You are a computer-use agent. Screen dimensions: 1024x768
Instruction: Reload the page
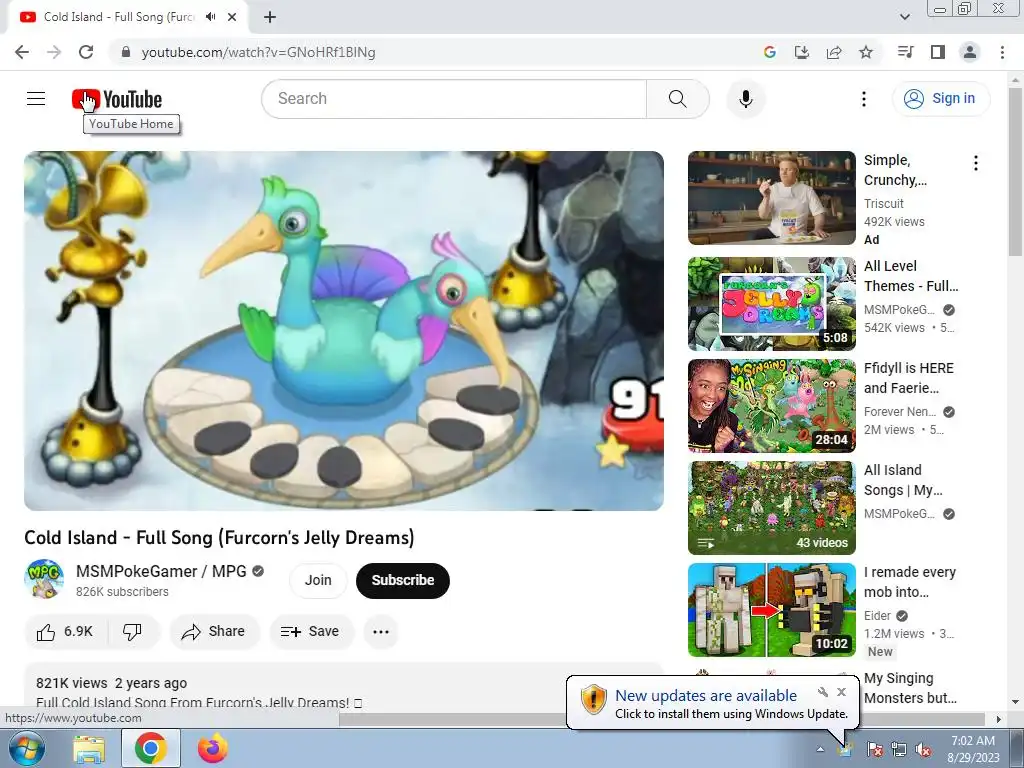pos(86,52)
